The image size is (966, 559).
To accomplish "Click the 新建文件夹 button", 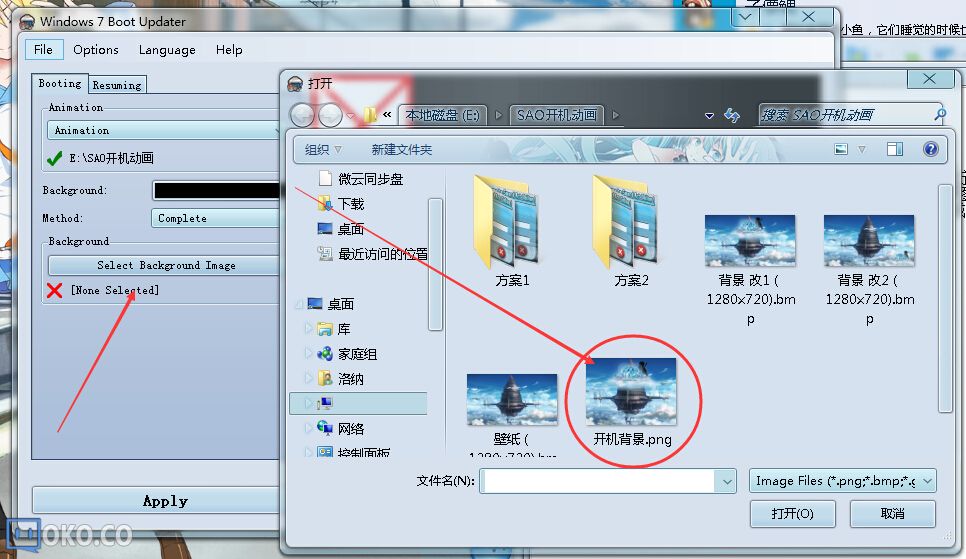I will [402, 150].
